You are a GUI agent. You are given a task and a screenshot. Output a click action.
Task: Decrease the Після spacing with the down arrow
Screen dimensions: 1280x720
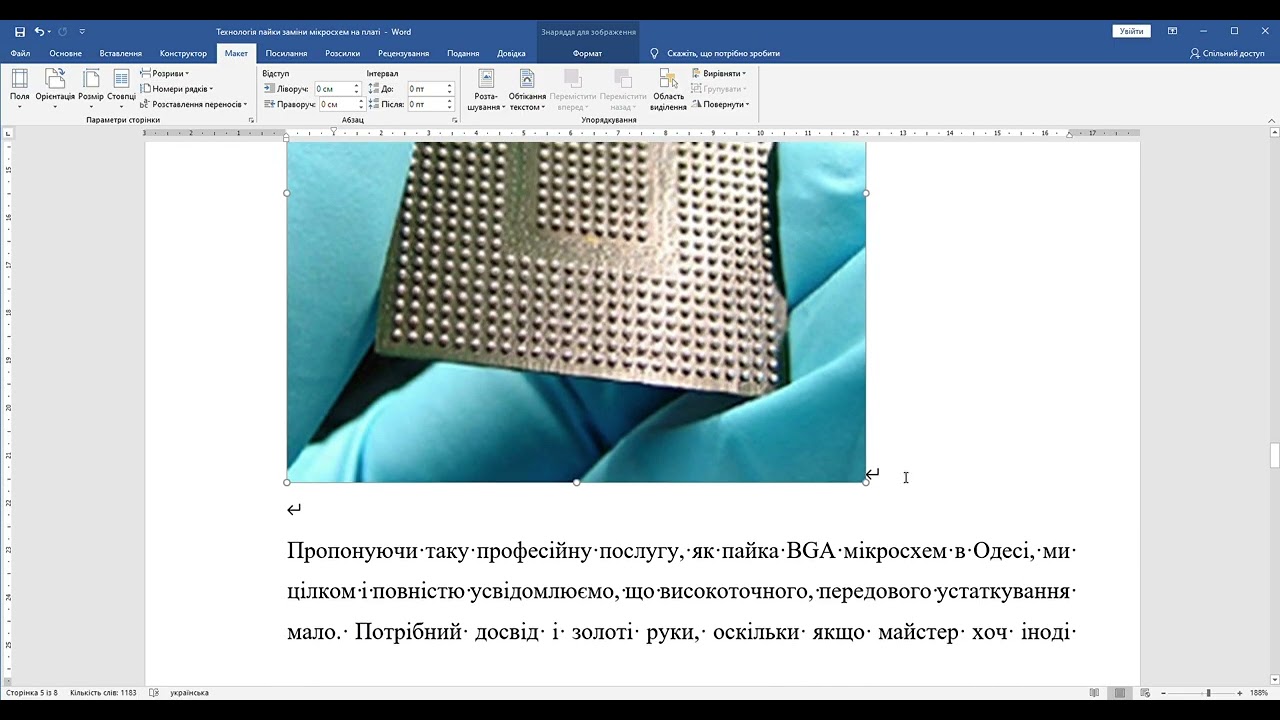click(x=450, y=107)
